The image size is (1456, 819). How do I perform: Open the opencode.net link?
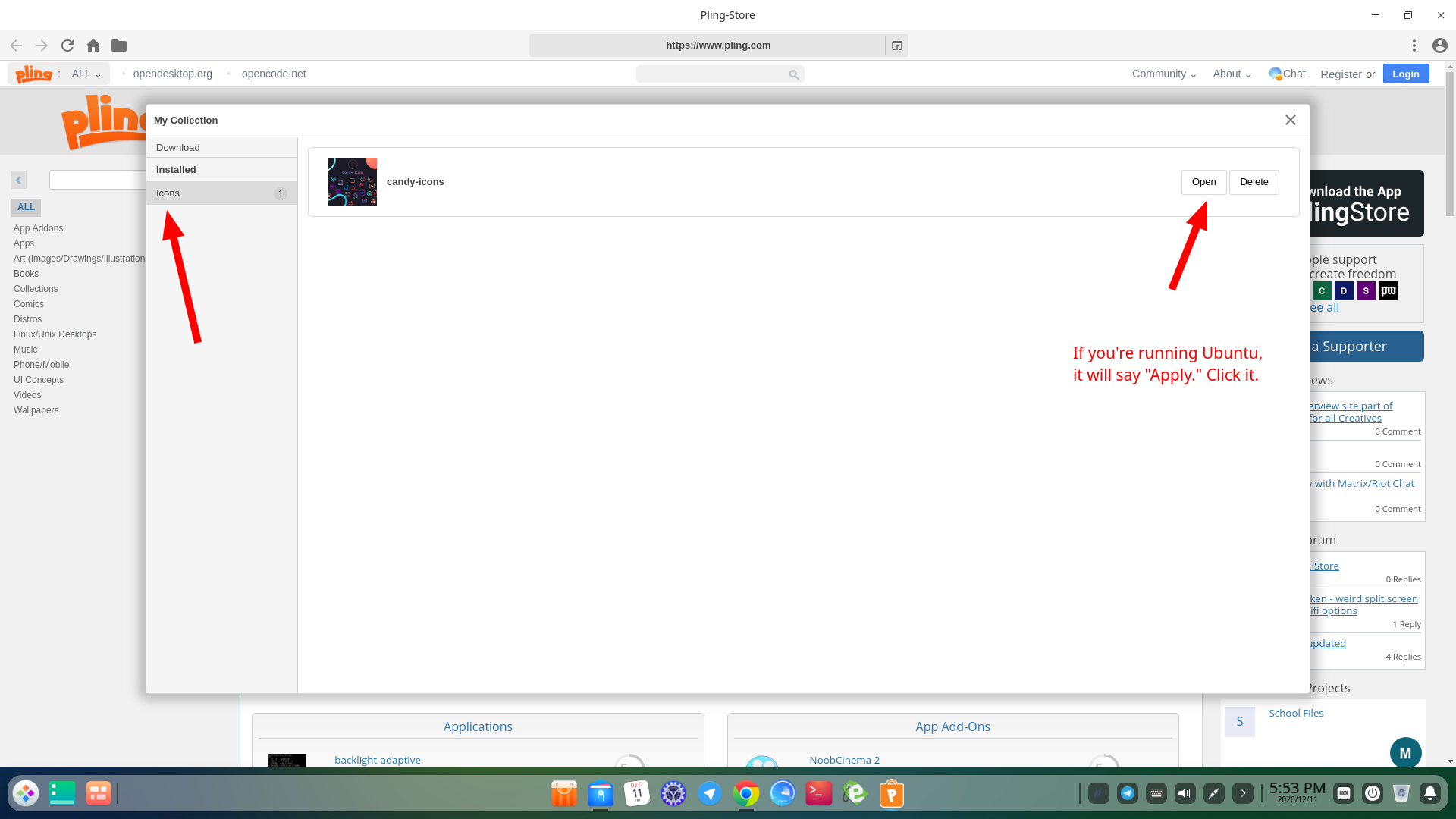[x=274, y=74]
